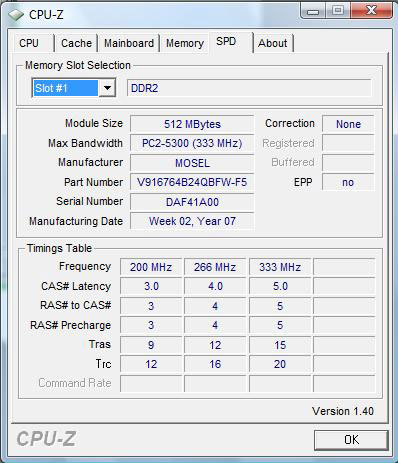398x463 pixels.
Task: Expand the Slot #1 dropdown arrow
Action: coord(107,88)
